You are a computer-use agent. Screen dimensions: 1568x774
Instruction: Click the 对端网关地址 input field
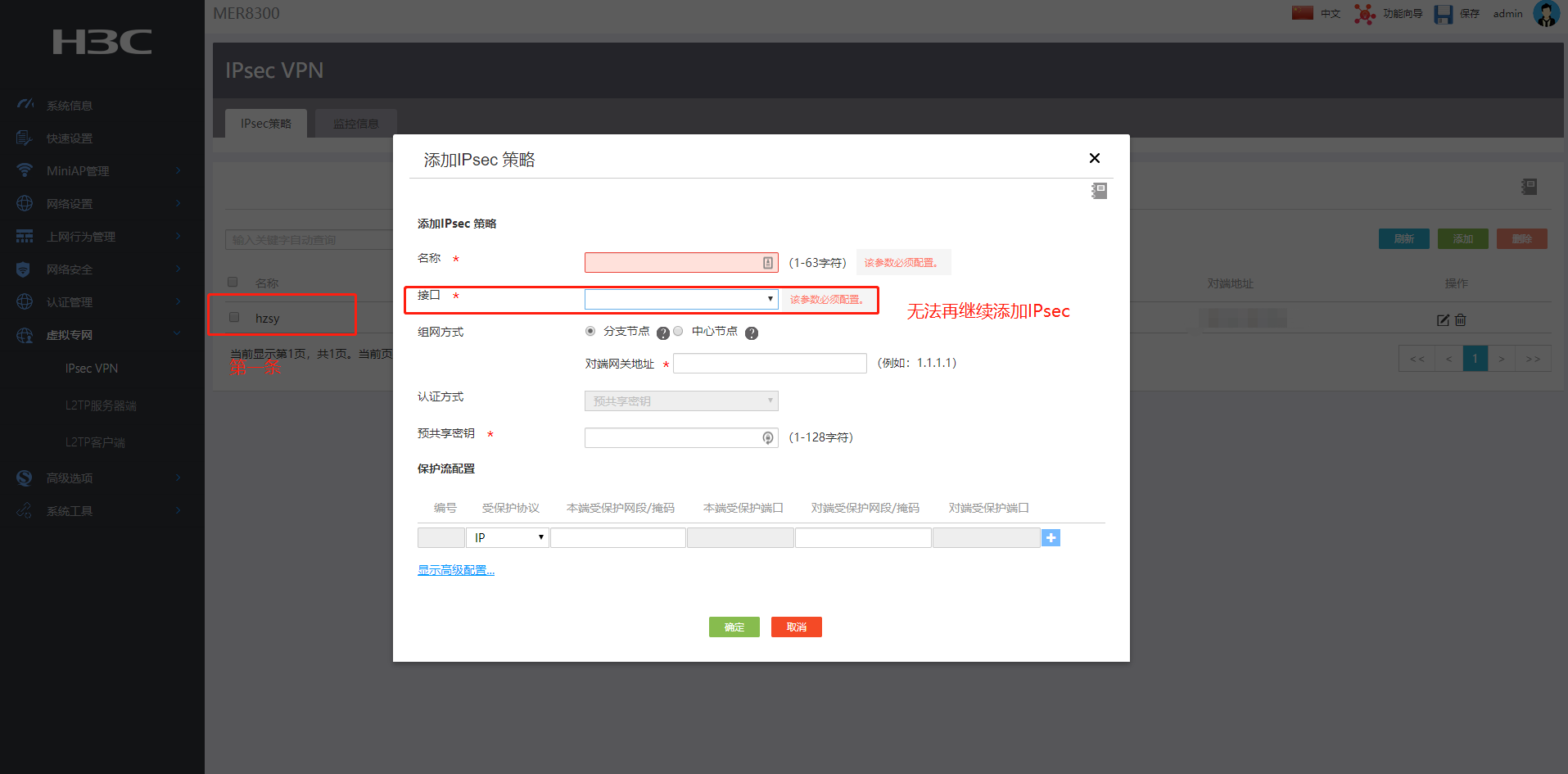click(x=770, y=363)
